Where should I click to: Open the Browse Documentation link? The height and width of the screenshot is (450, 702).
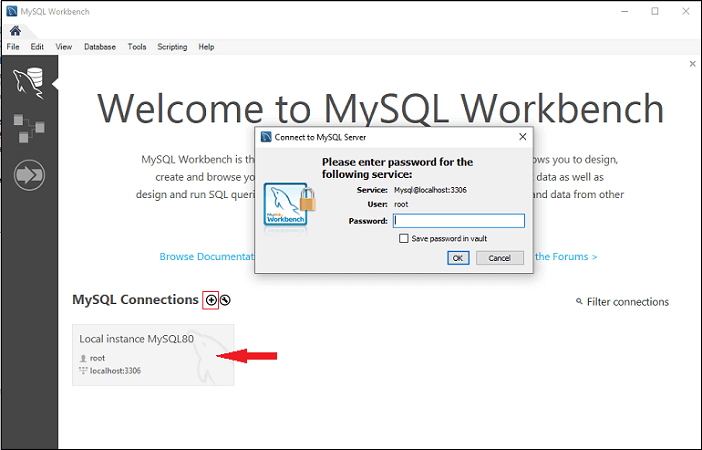coord(206,257)
